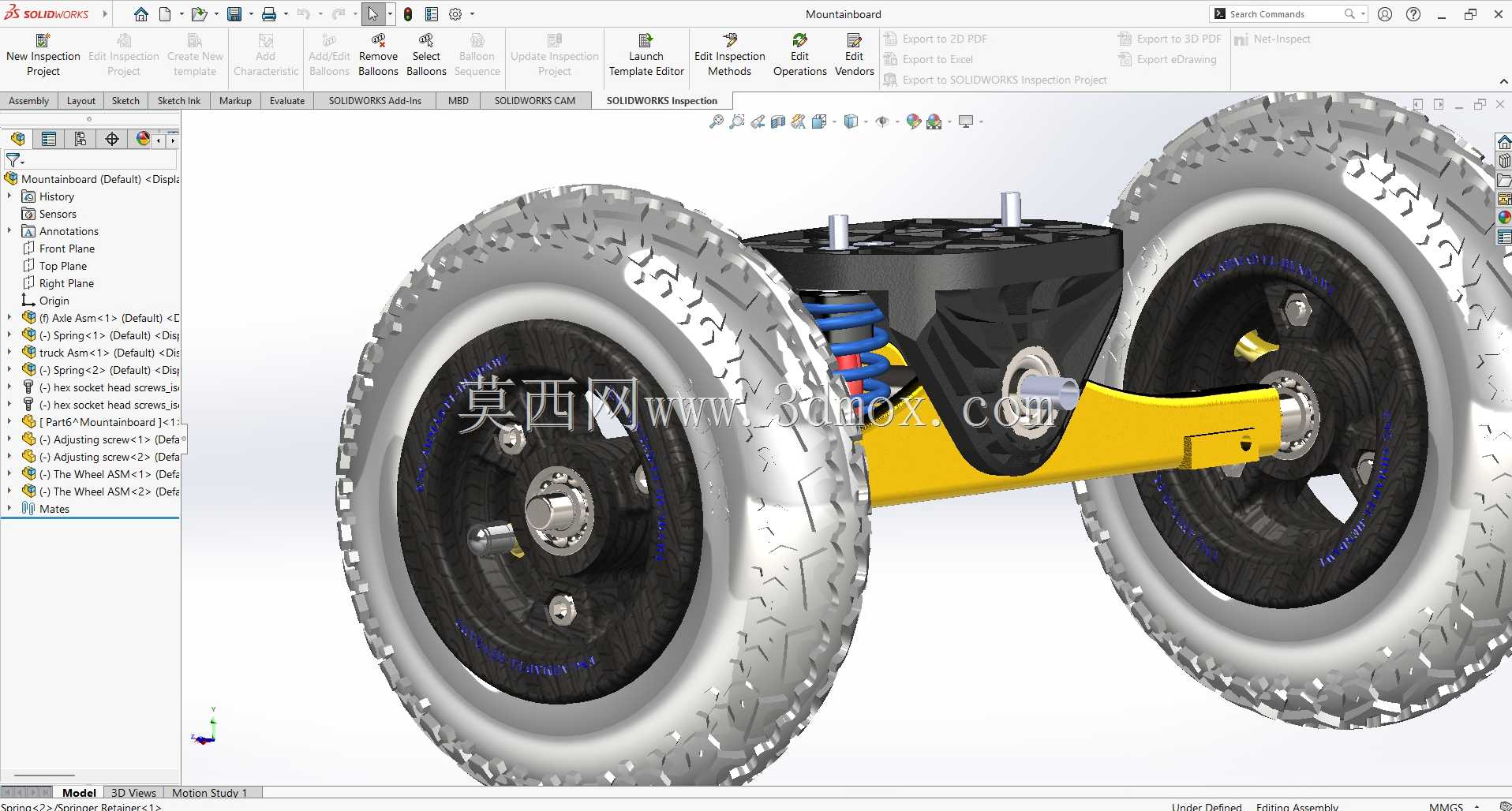The image size is (1512, 811).
Task: Click the Previous View icon
Action: pos(758,121)
